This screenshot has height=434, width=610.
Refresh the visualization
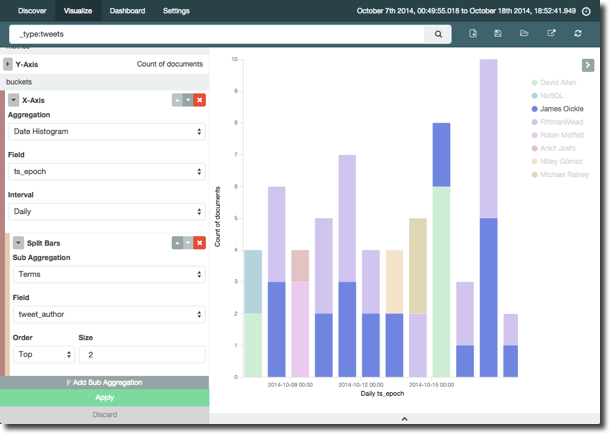(x=577, y=34)
